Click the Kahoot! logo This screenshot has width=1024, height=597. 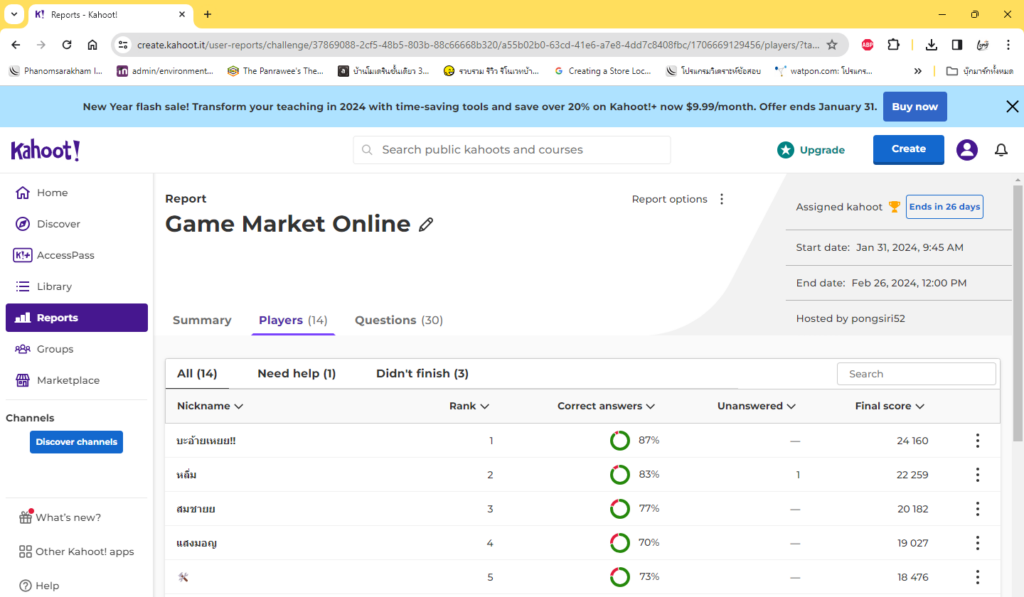click(x=45, y=150)
